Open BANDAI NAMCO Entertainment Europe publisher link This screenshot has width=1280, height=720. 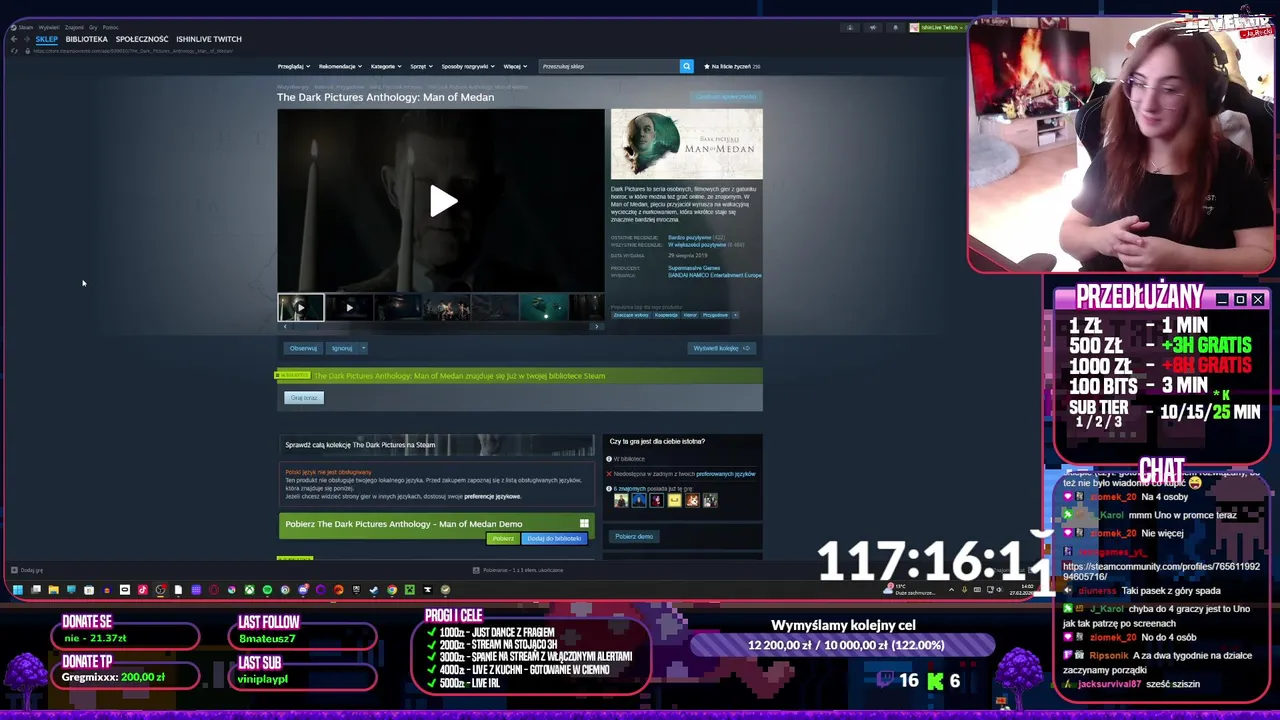(x=715, y=275)
